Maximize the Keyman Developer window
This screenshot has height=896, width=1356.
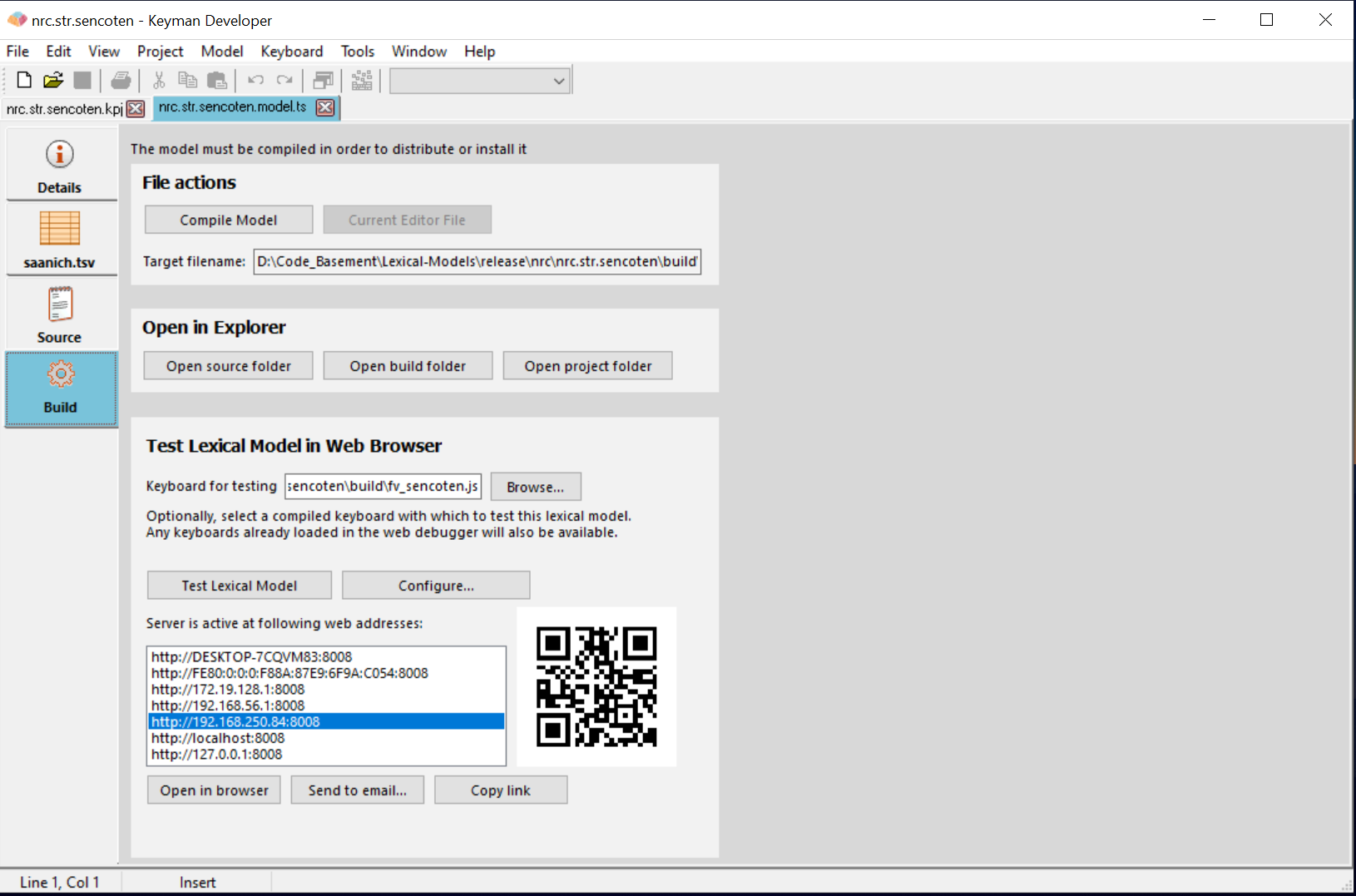[x=1266, y=20]
